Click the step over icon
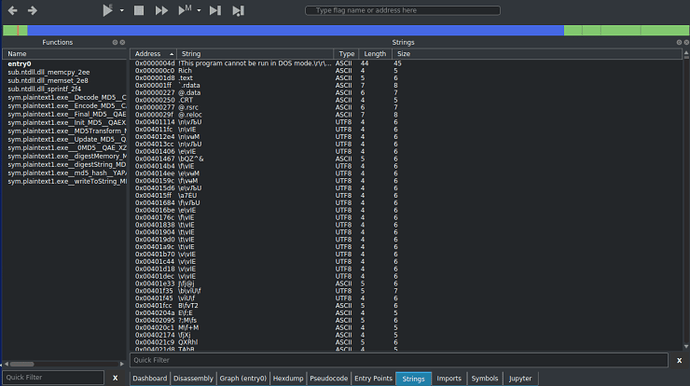 238,10
